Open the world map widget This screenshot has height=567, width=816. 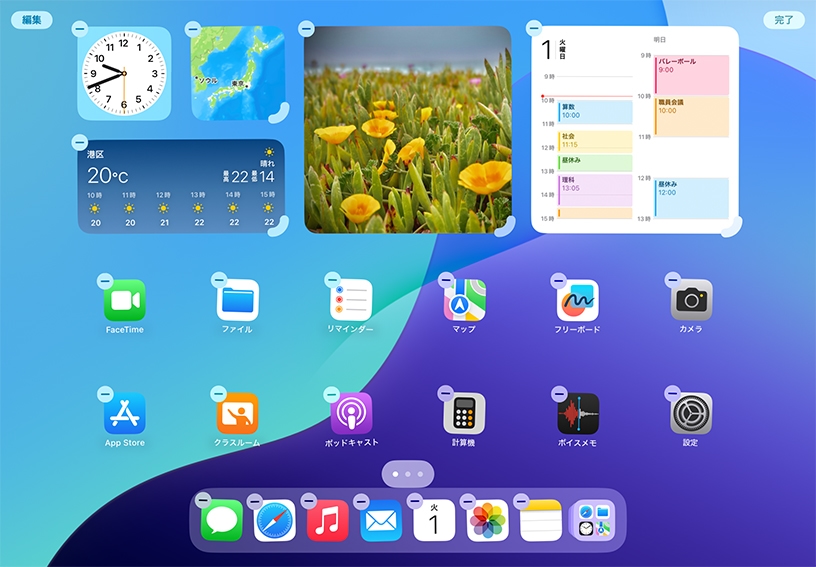238,73
